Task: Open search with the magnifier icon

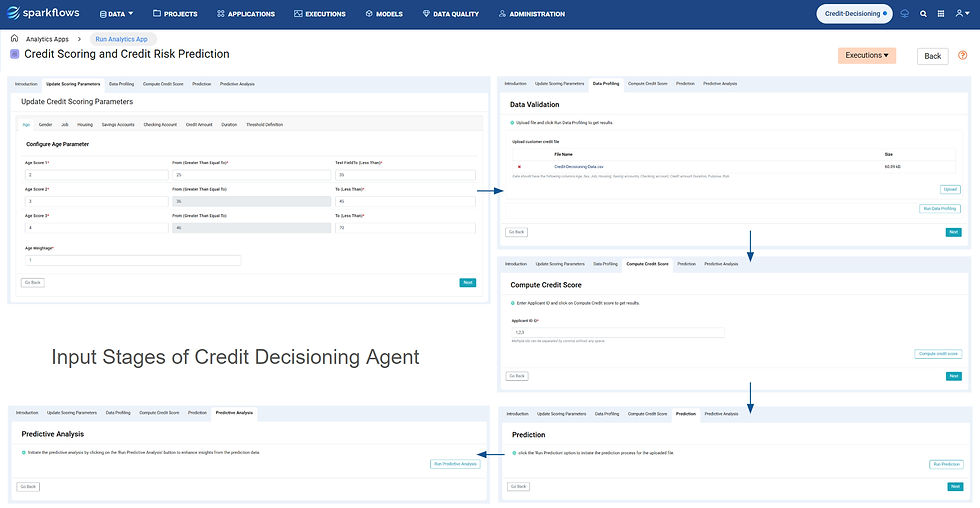Action: [923, 13]
